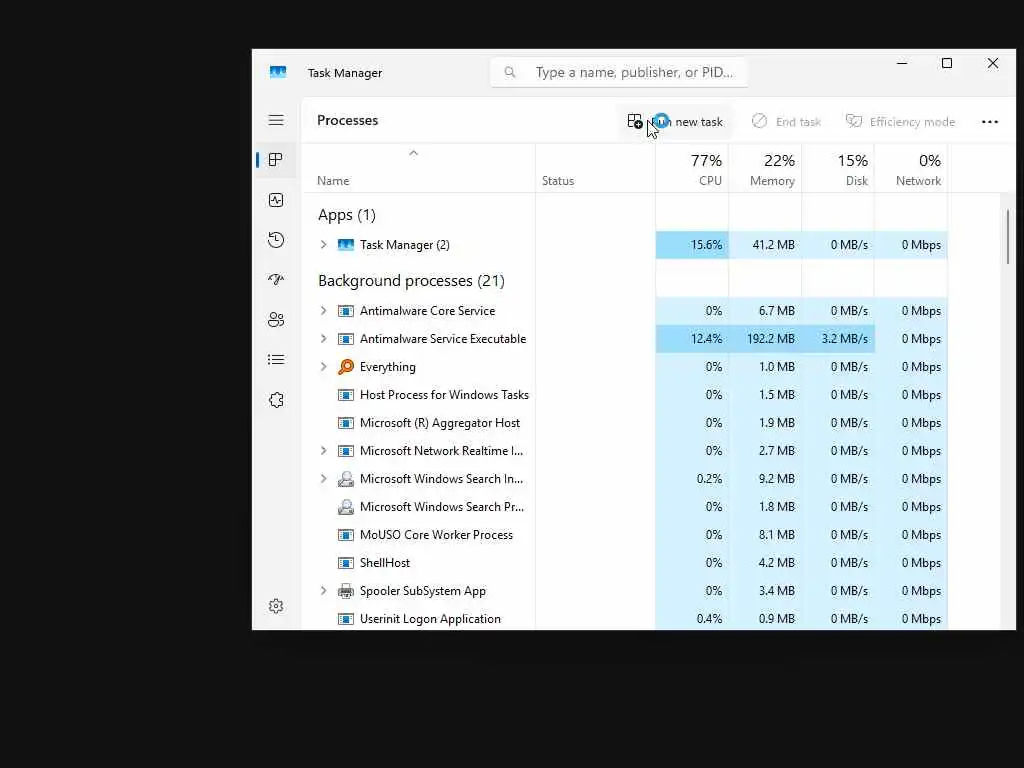The height and width of the screenshot is (768, 1024).
Task: Click the ShellHost process icon
Action: tap(345, 563)
